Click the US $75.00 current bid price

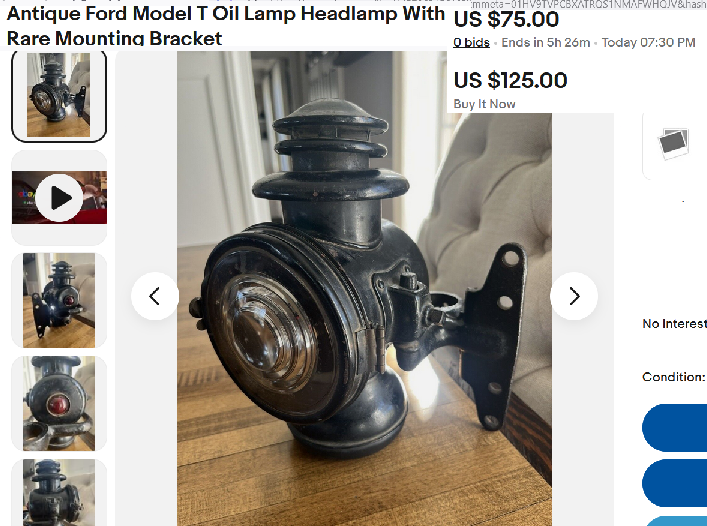point(506,19)
